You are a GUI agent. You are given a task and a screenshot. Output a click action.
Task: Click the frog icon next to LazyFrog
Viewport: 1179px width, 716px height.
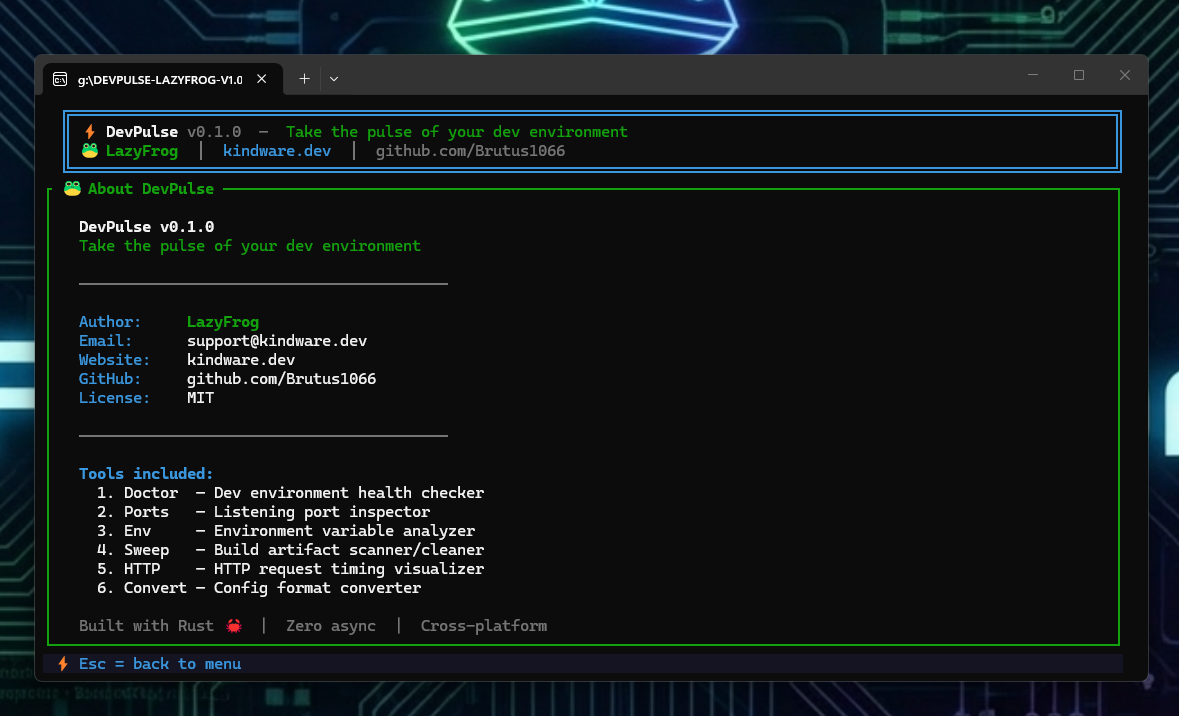[x=90, y=151]
